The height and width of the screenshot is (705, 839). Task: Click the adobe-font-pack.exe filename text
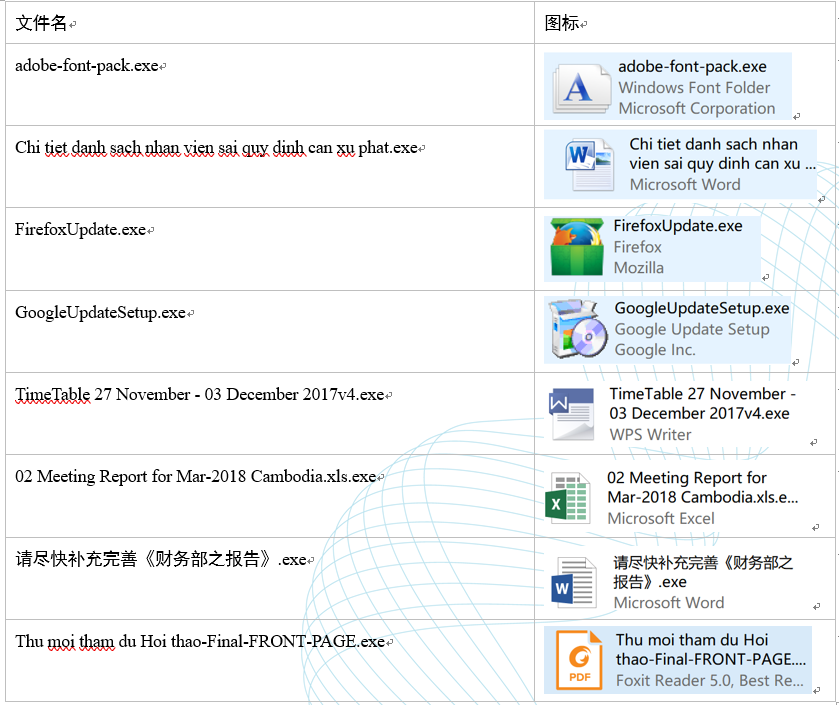coord(87,66)
